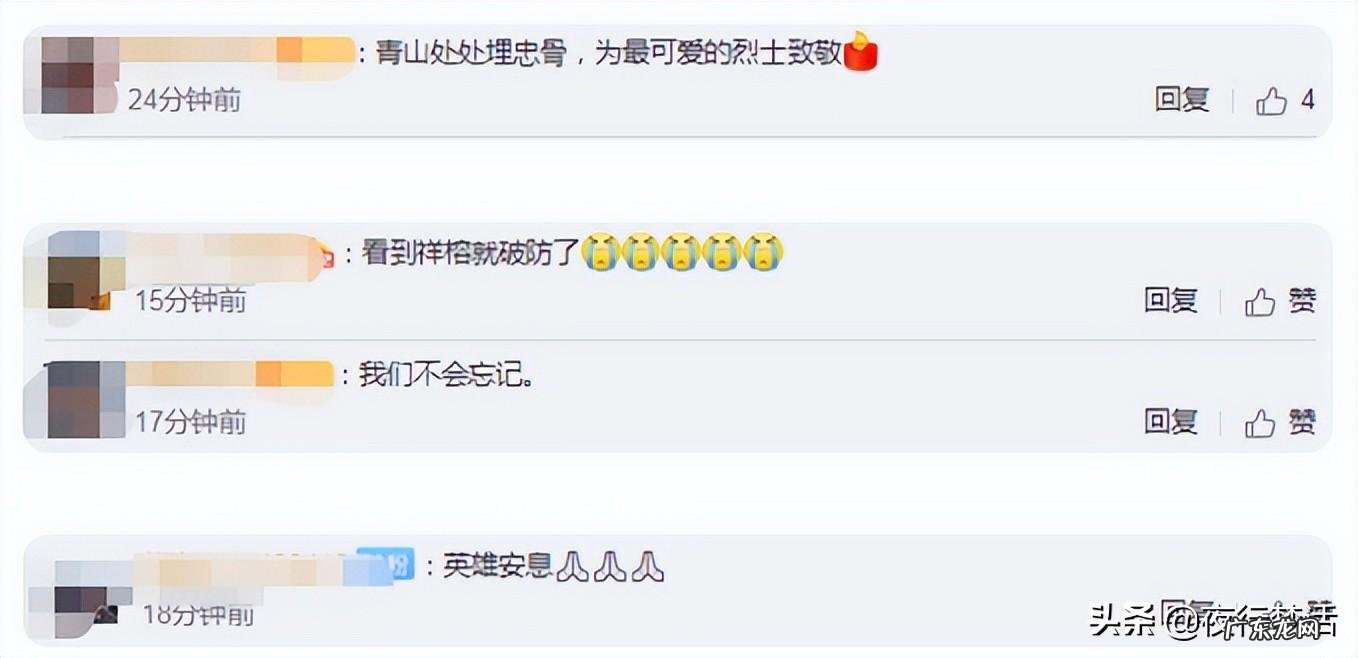The width and height of the screenshot is (1358, 658).
Task: Open blurred username of the 我们不会忘记 commenter
Action: tap(230, 374)
